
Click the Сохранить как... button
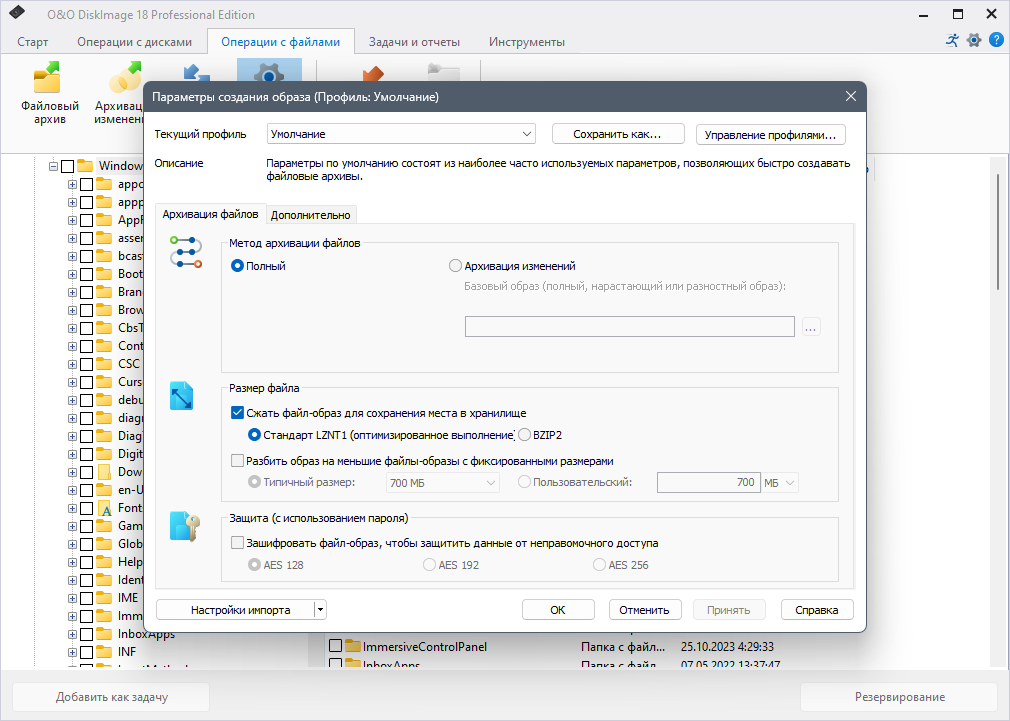[617, 134]
